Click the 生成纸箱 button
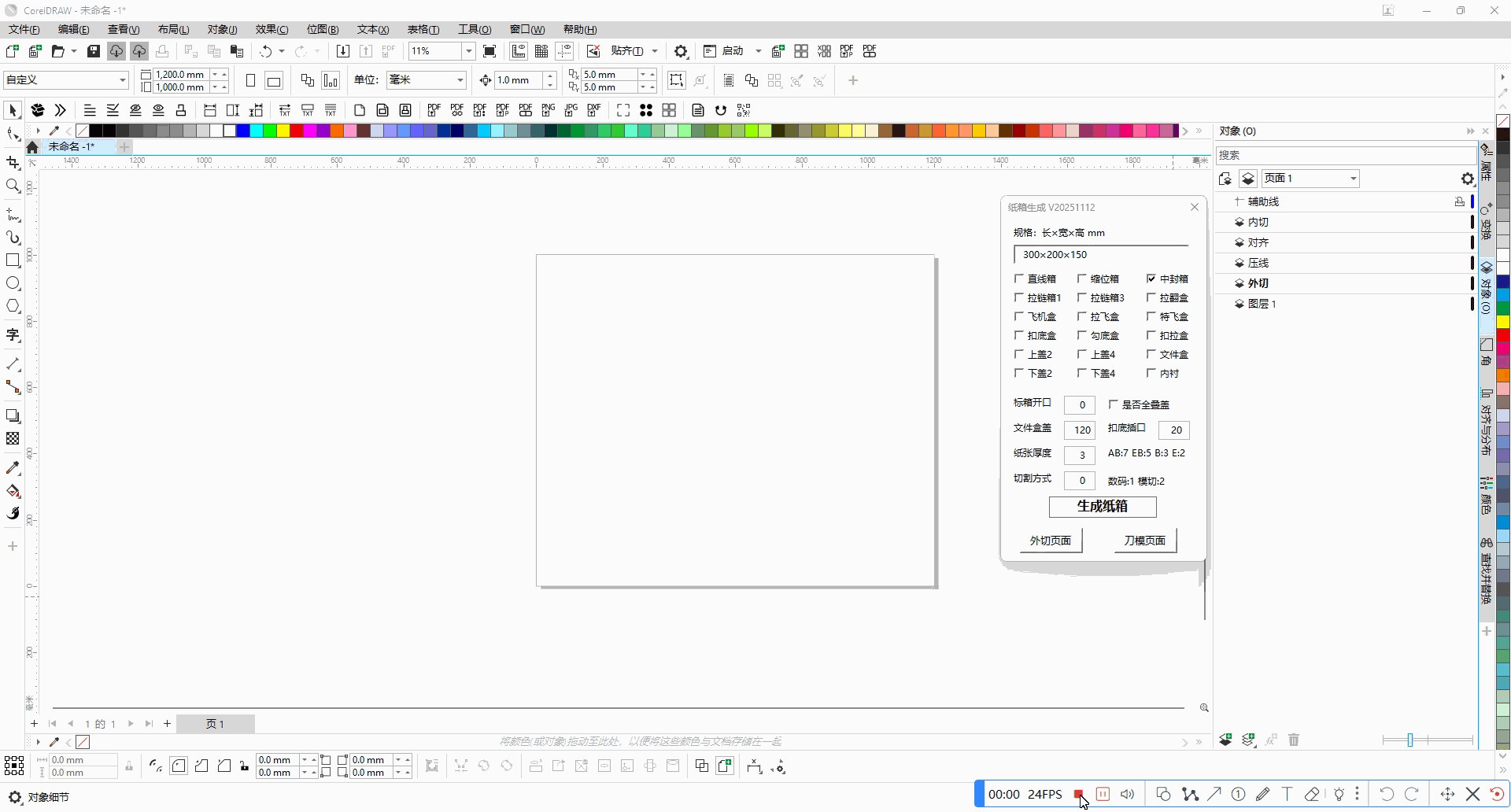 click(x=1102, y=507)
